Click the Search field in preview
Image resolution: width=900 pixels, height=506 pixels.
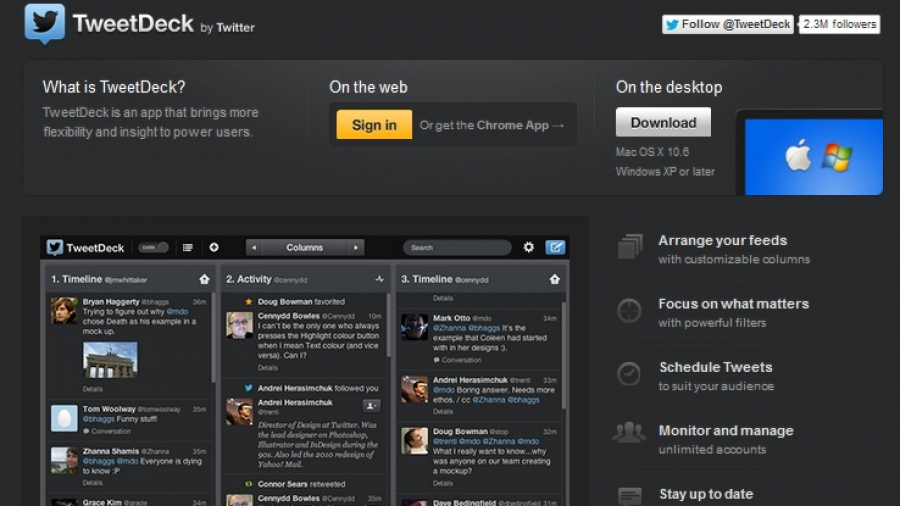point(457,247)
